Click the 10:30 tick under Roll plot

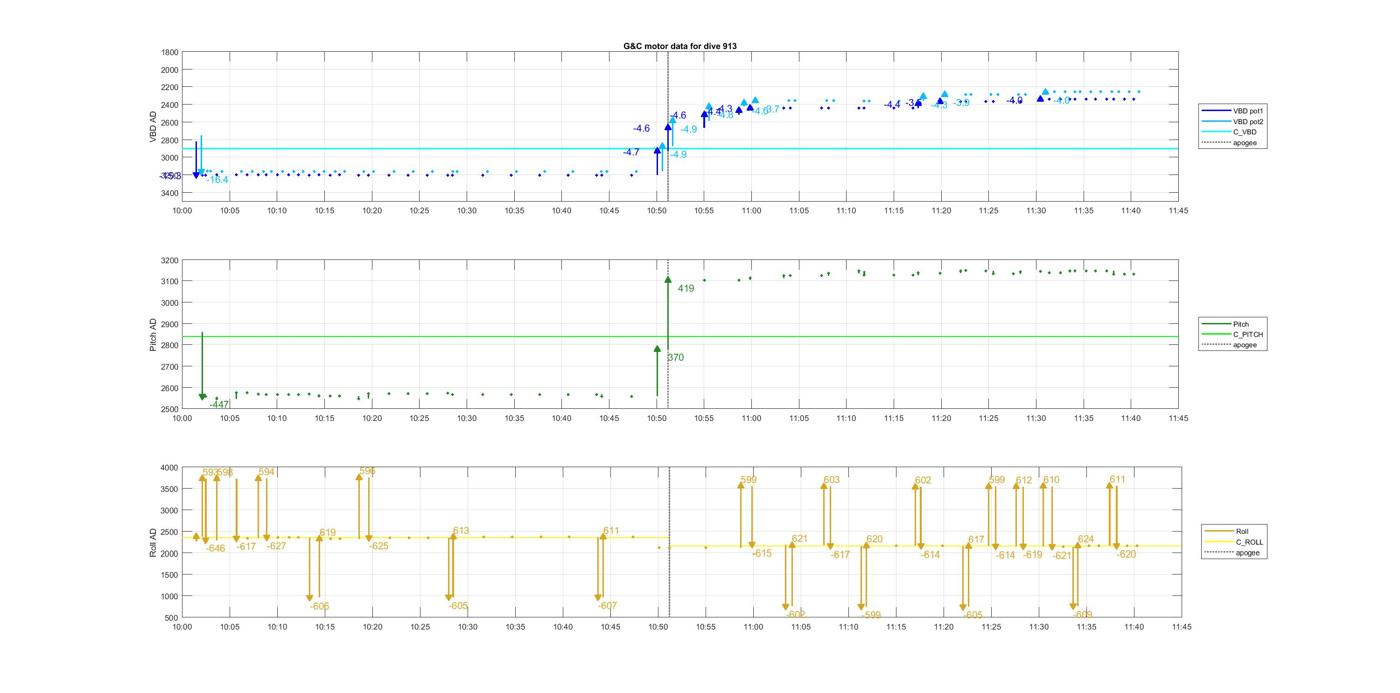click(467, 627)
